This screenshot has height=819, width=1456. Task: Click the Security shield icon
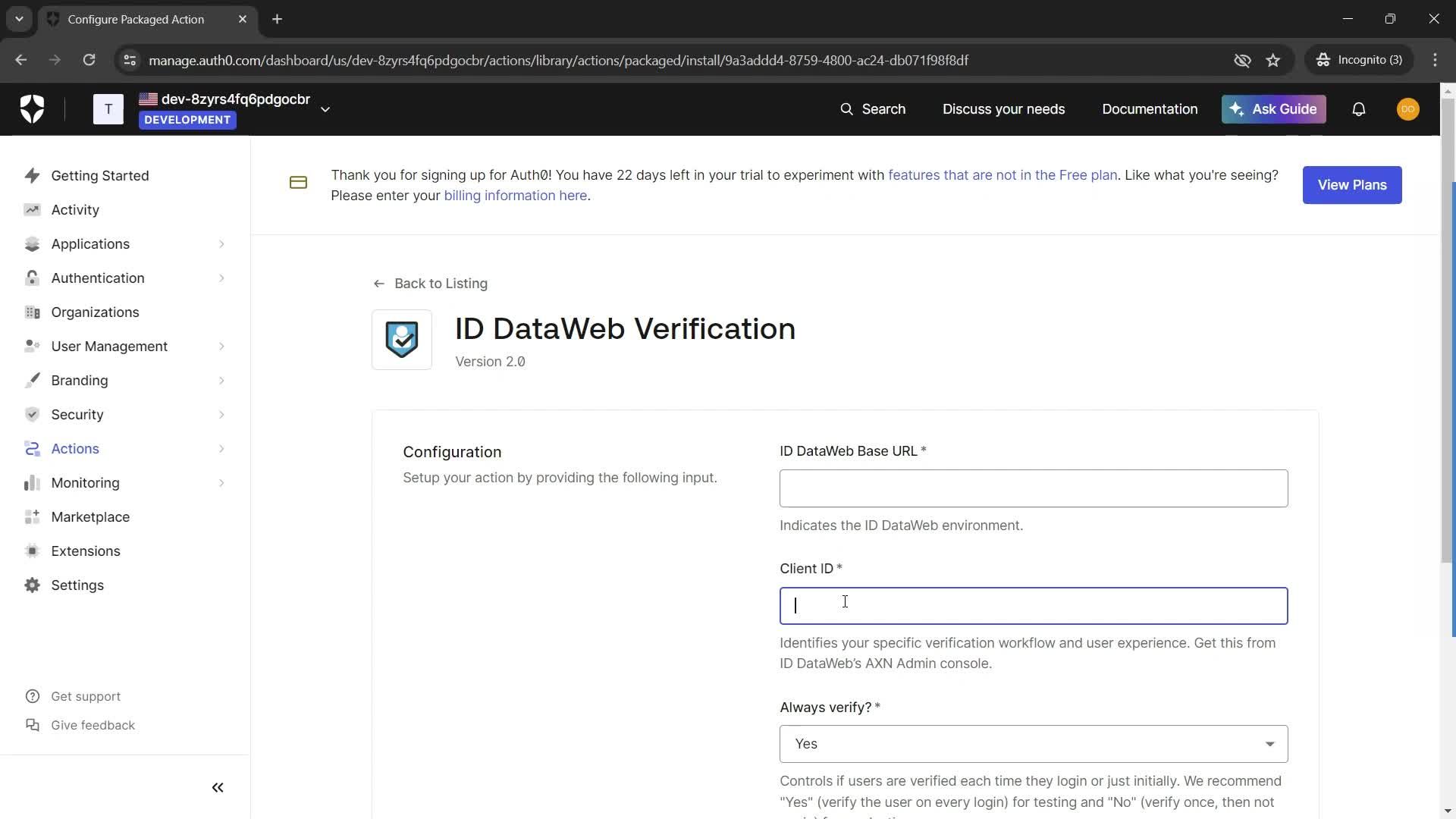pos(32,415)
